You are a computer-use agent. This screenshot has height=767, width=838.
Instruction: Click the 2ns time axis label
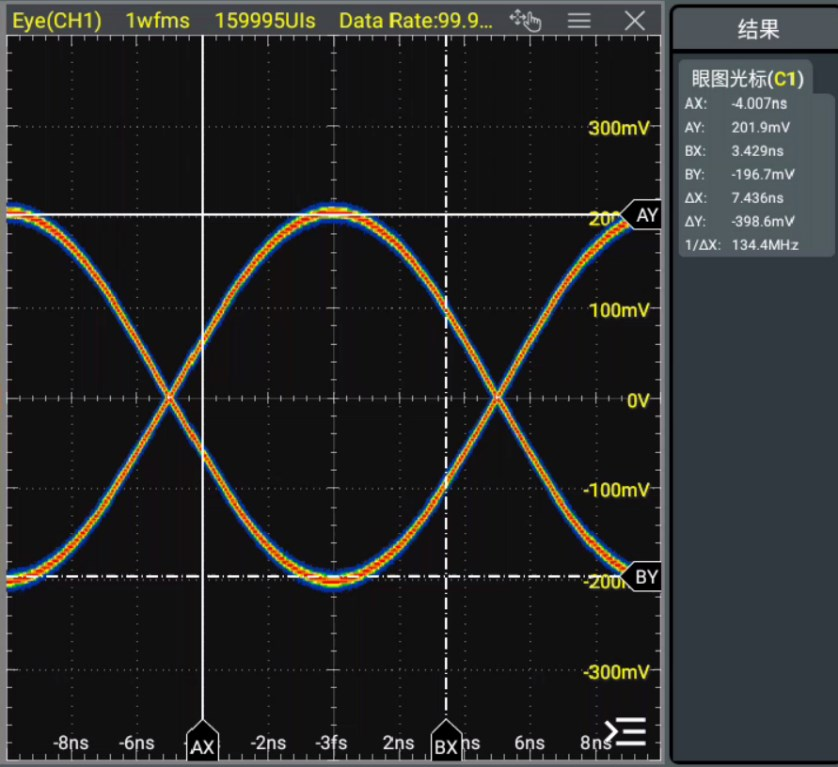(398, 743)
